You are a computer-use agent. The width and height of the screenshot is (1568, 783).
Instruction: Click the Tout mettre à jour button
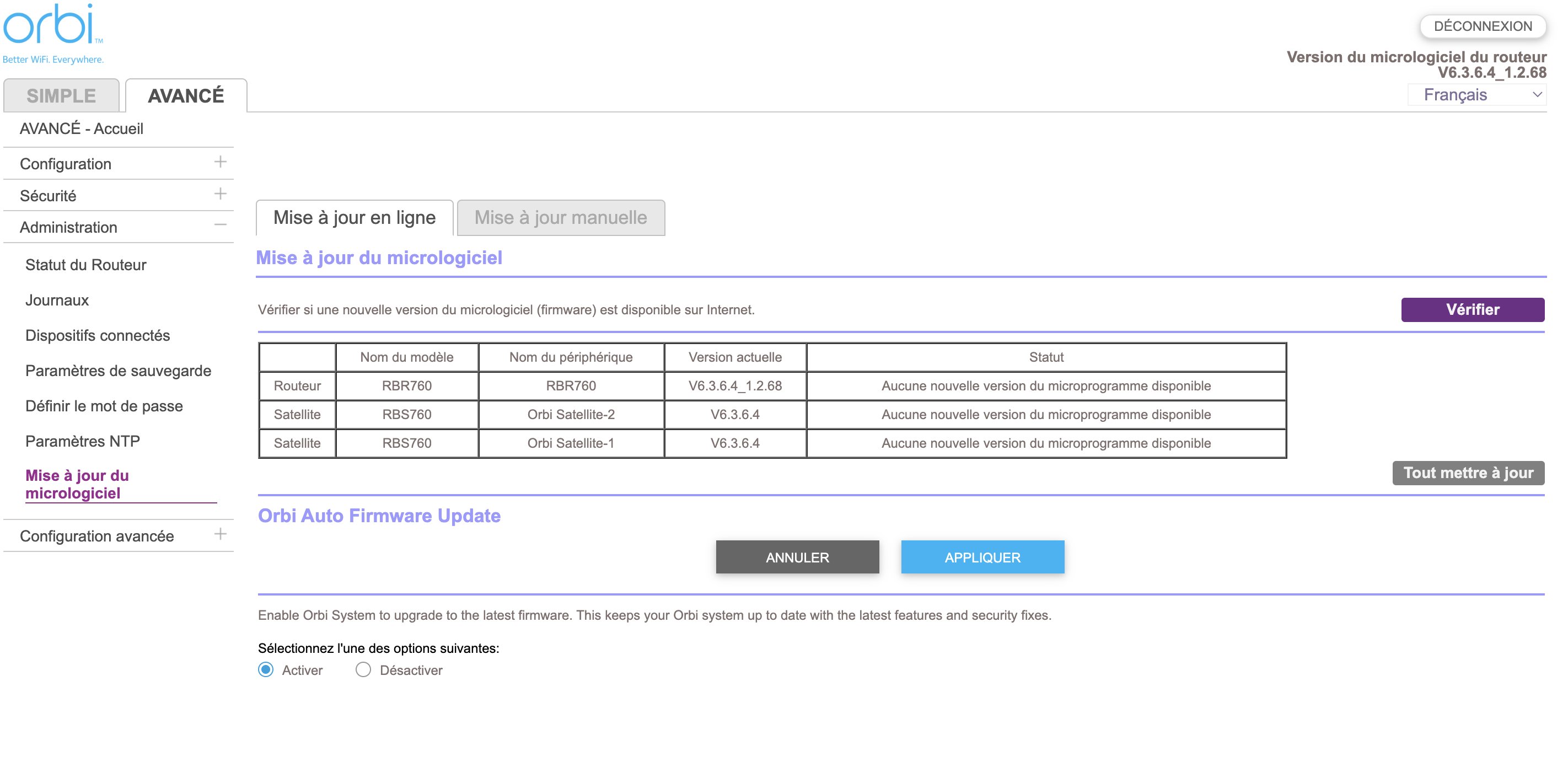pyautogui.click(x=1468, y=473)
